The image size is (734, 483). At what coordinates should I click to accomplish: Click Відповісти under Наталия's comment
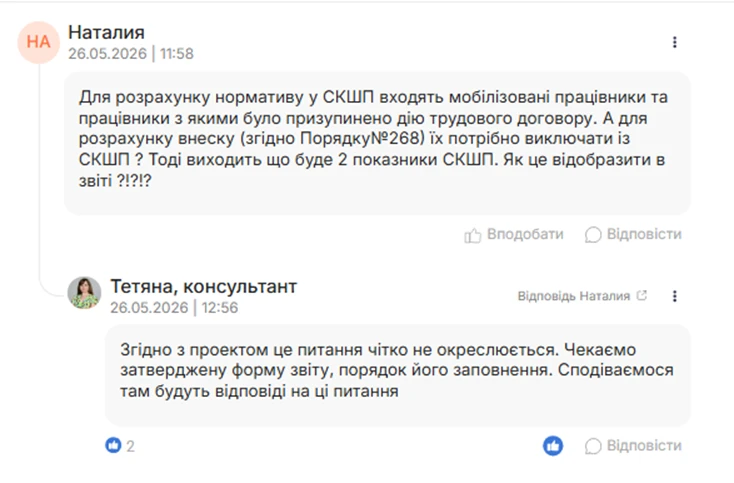pos(644,234)
